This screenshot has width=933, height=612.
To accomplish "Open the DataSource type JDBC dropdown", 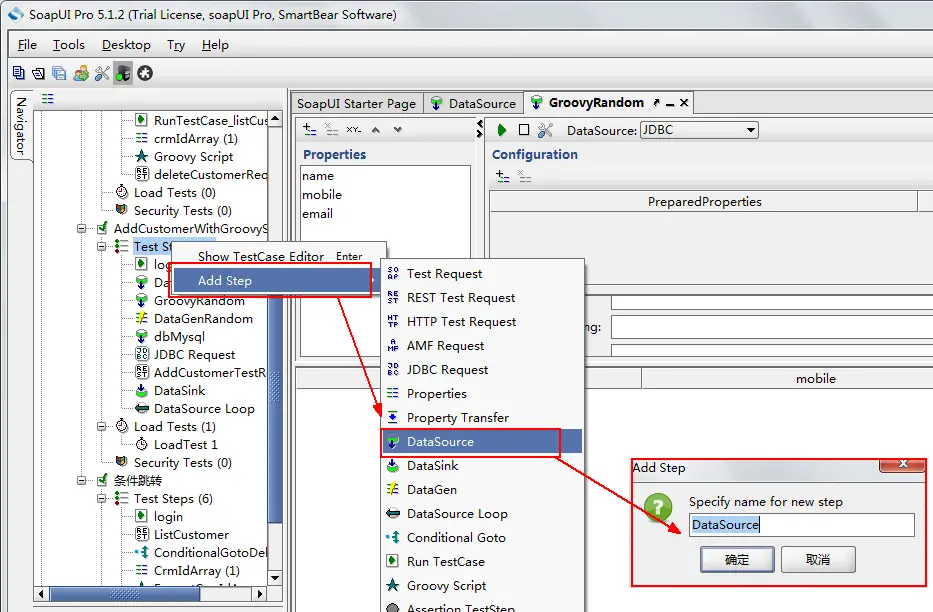I will pos(699,130).
